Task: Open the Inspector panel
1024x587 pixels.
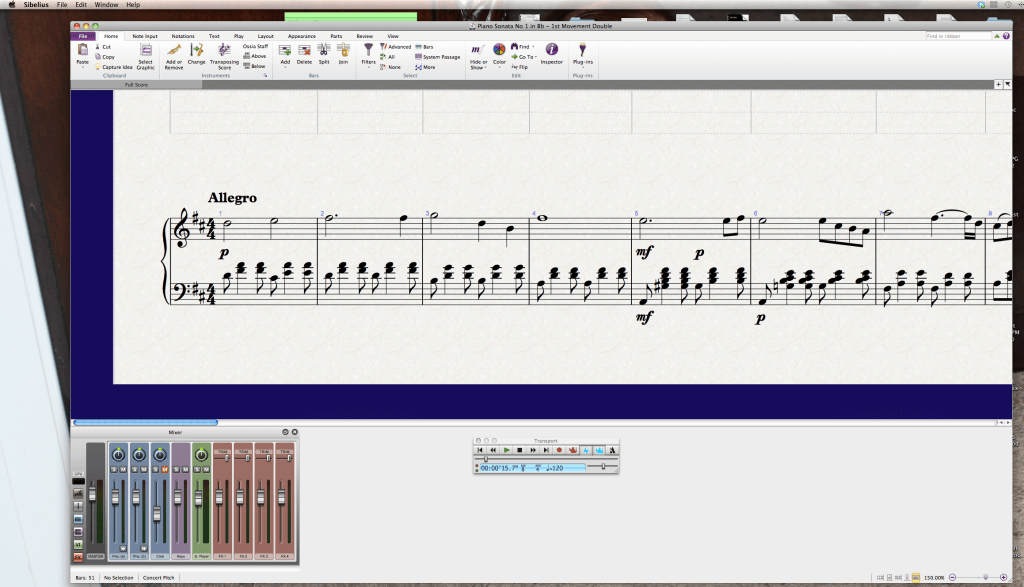Action: [x=551, y=54]
